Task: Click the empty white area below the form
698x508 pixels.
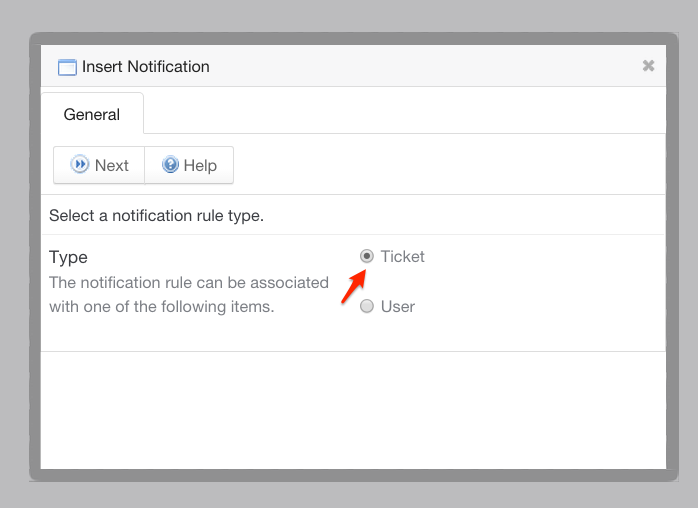Action: [x=352, y=410]
